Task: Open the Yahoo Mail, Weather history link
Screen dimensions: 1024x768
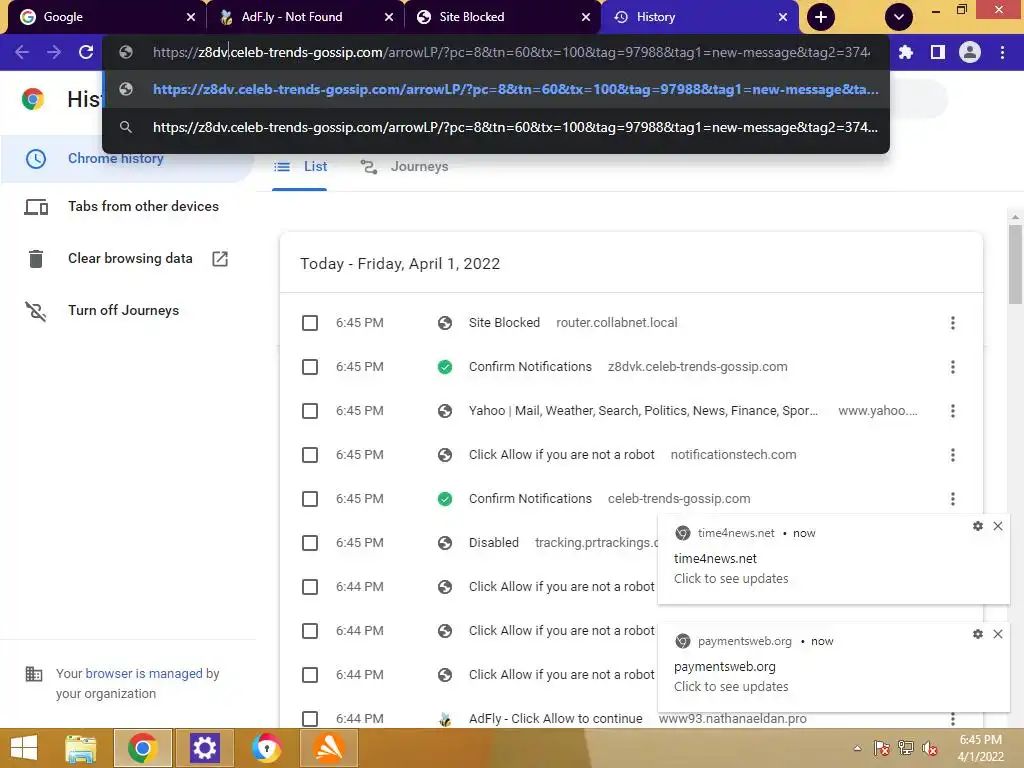Action: [643, 411]
